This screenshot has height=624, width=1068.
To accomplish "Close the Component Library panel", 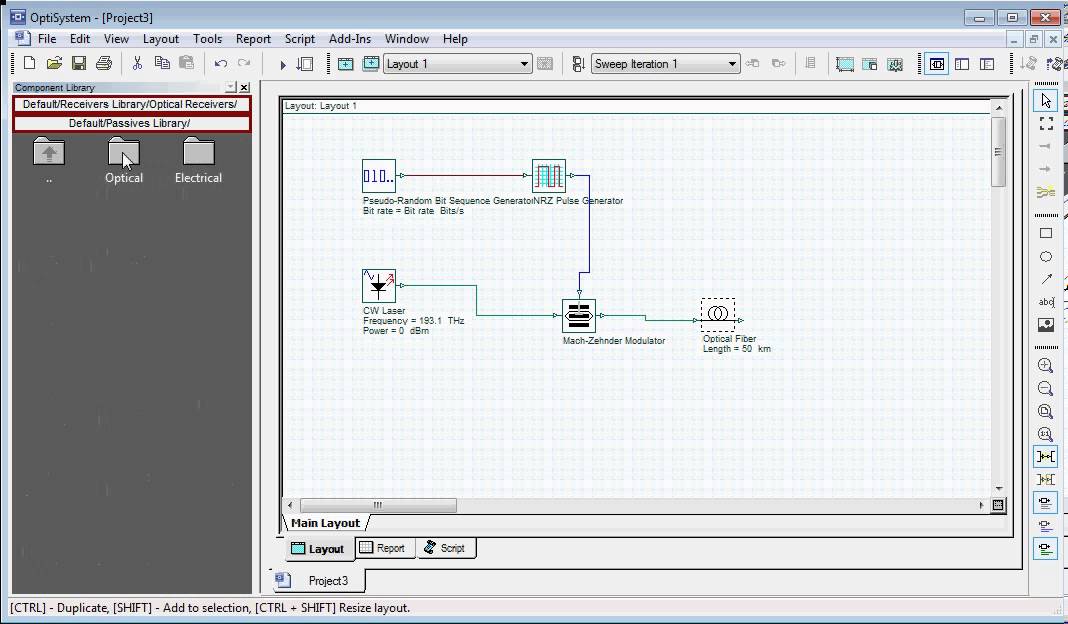I will click(x=244, y=87).
